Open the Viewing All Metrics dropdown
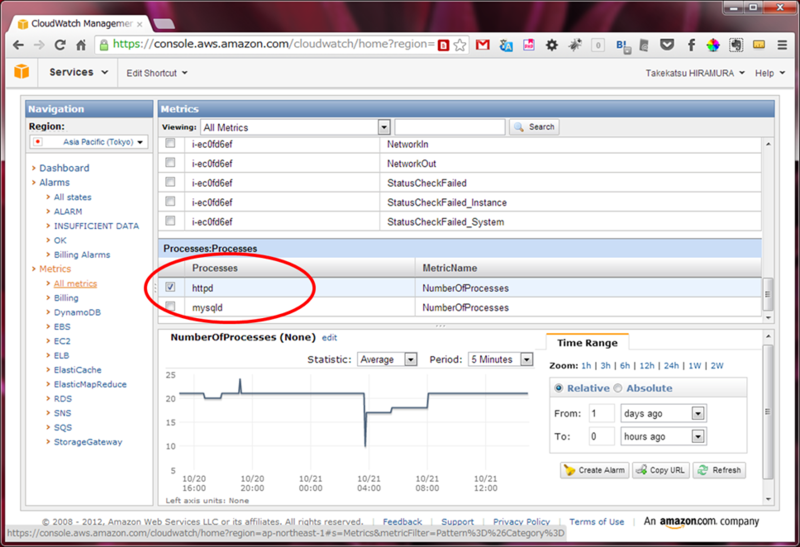Image resolution: width=800 pixels, height=547 pixels. [295, 127]
